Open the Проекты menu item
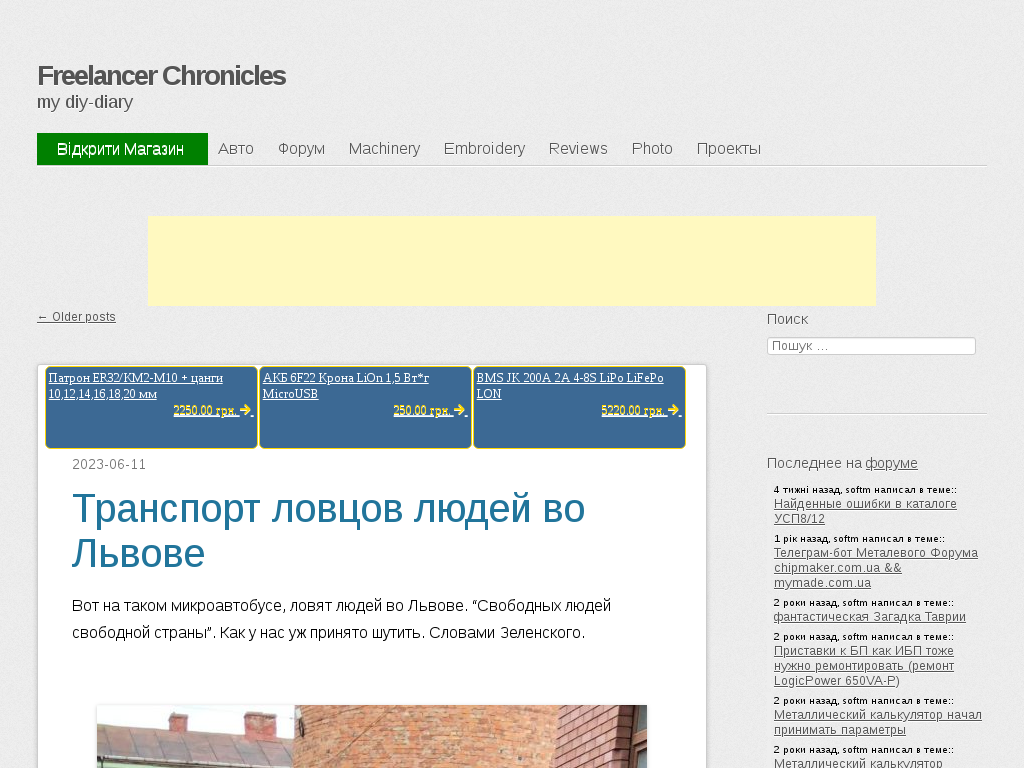The image size is (1024, 768). (x=728, y=149)
